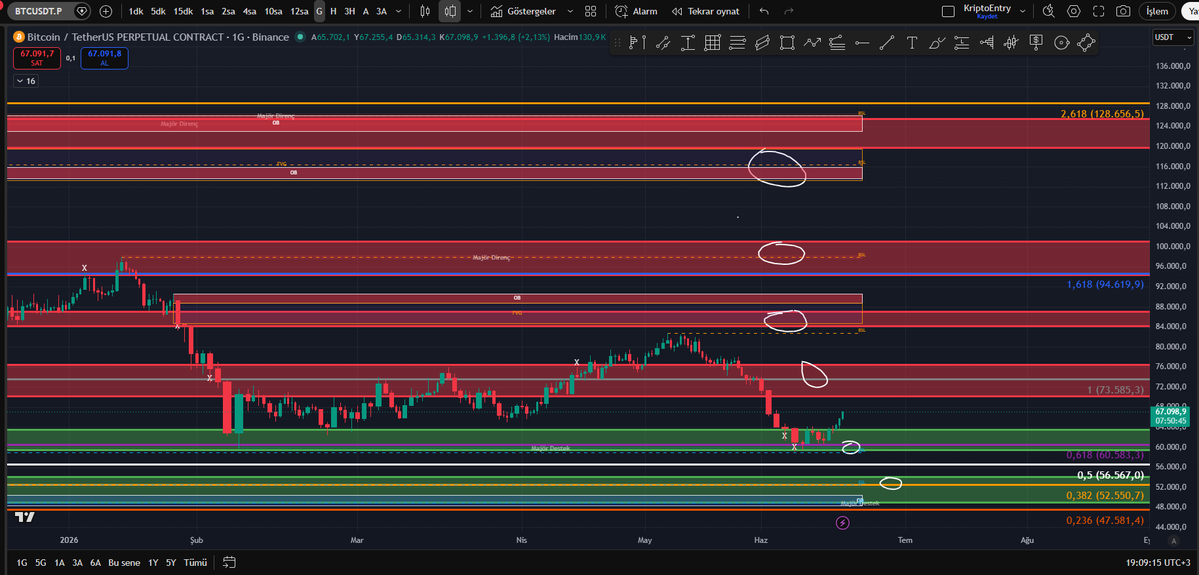Set the range to Bu sene
This screenshot has width=1199, height=575.
[x=123, y=563]
